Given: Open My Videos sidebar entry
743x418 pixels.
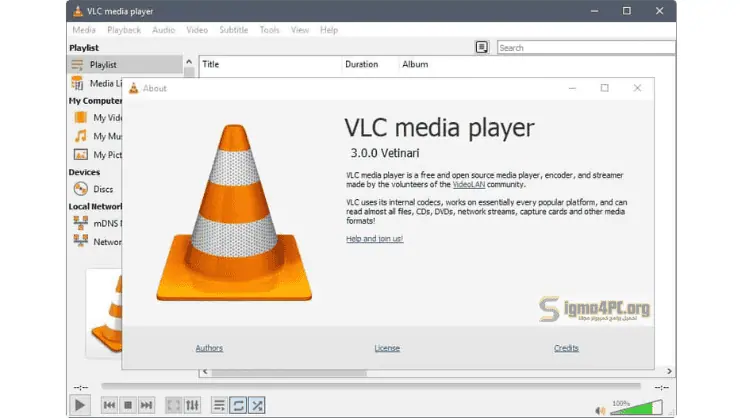Looking at the screenshot, I should [x=98, y=118].
